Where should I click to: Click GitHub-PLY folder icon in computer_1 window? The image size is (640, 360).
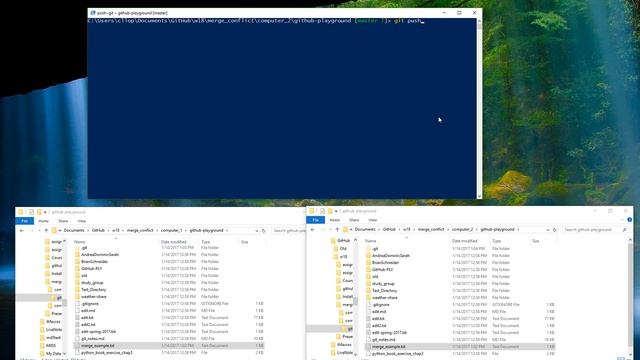tap(77, 269)
